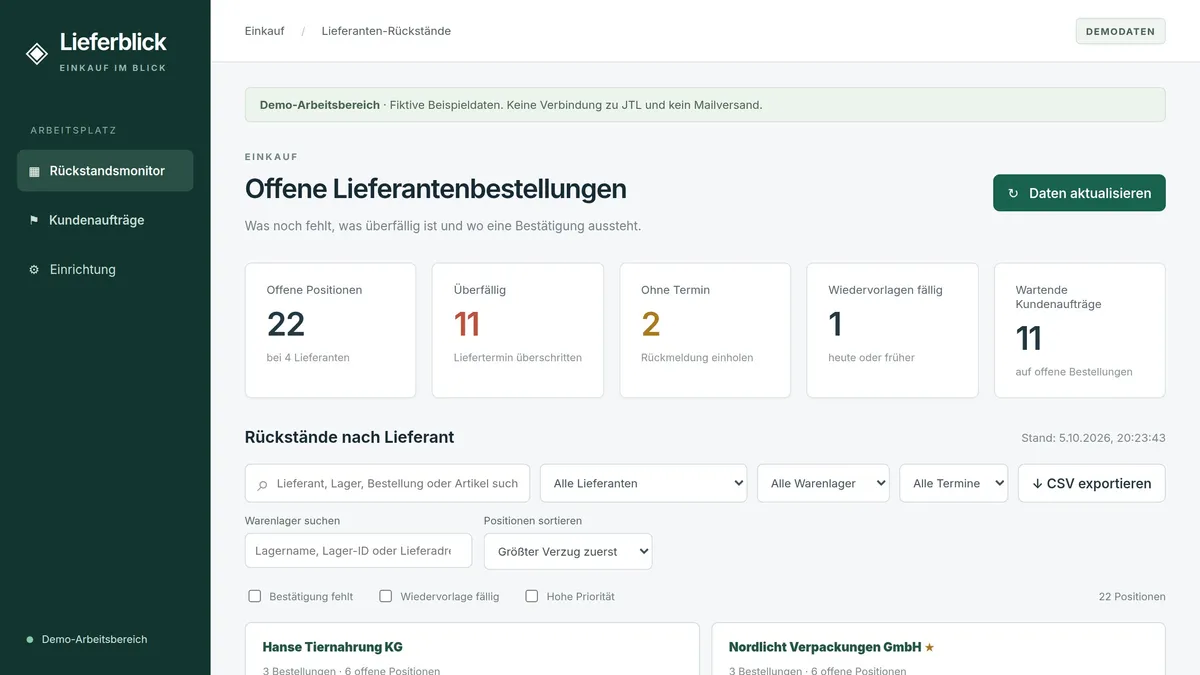The width and height of the screenshot is (1200, 675).
Task: Click the Wartende Kundenaufträge card
Action: (1080, 330)
